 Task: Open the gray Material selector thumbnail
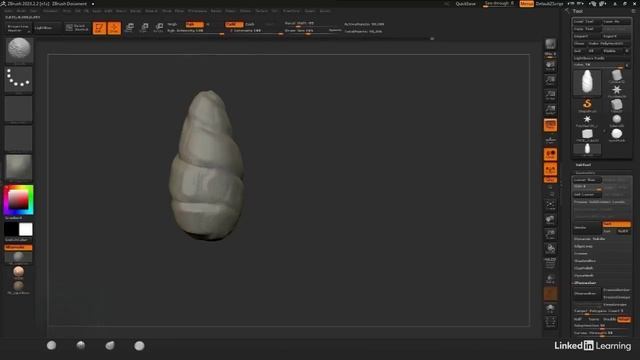(19, 167)
